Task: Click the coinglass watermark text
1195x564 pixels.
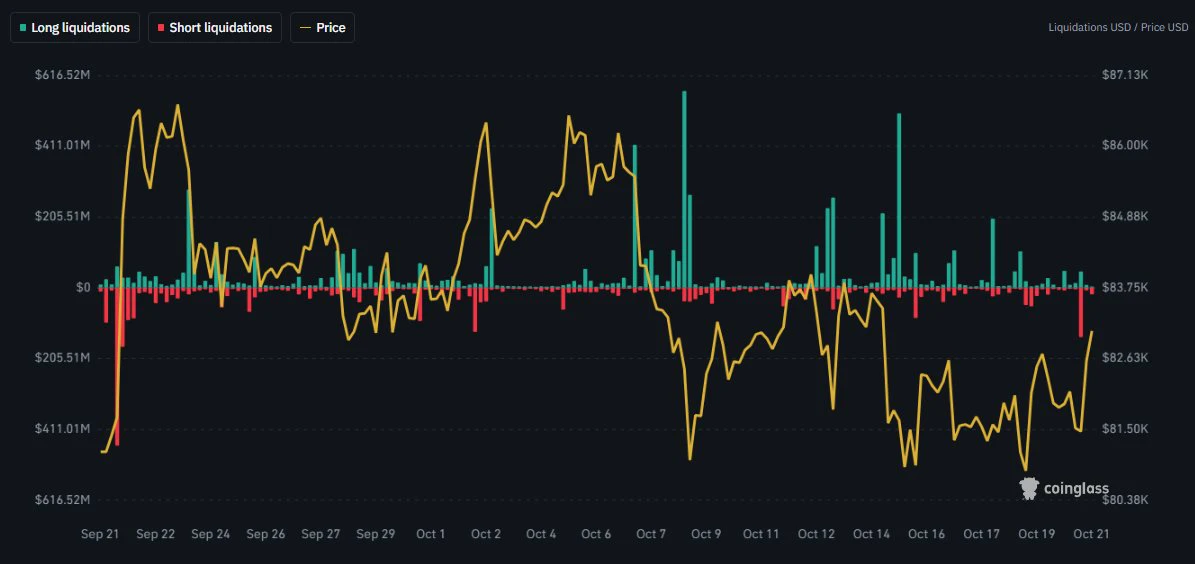Action: (1076, 489)
